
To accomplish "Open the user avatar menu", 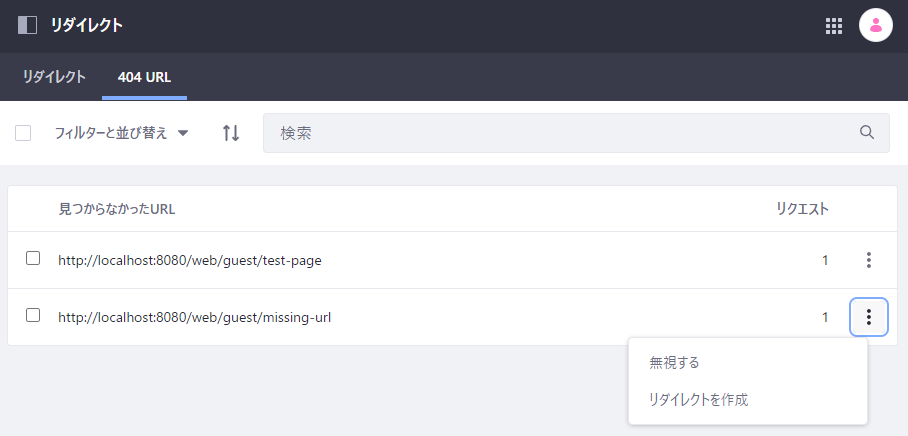I will 875,26.
